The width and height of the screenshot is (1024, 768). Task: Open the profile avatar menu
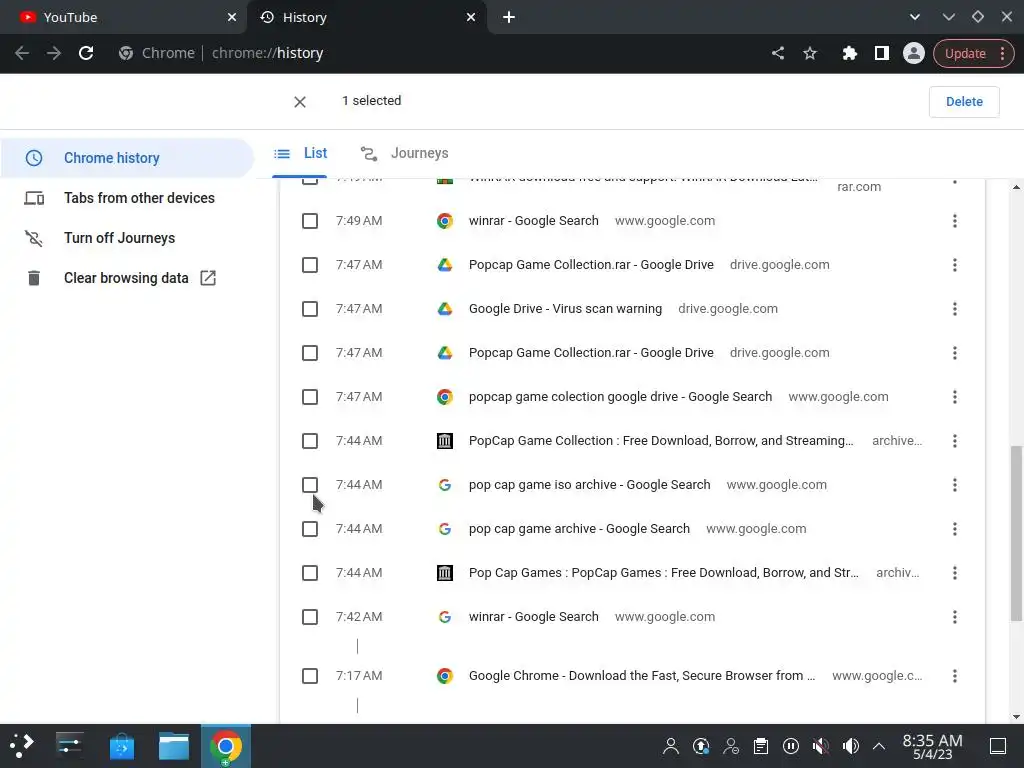pyautogui.click(x=914, y=53)
